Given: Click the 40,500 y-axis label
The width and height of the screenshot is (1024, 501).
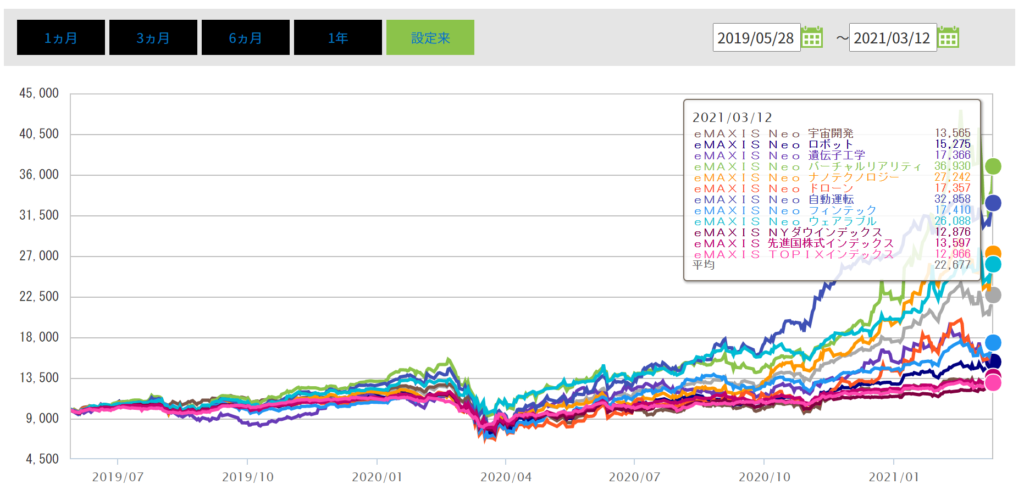Looking at the screenshot, I should (x=37, y=134).
